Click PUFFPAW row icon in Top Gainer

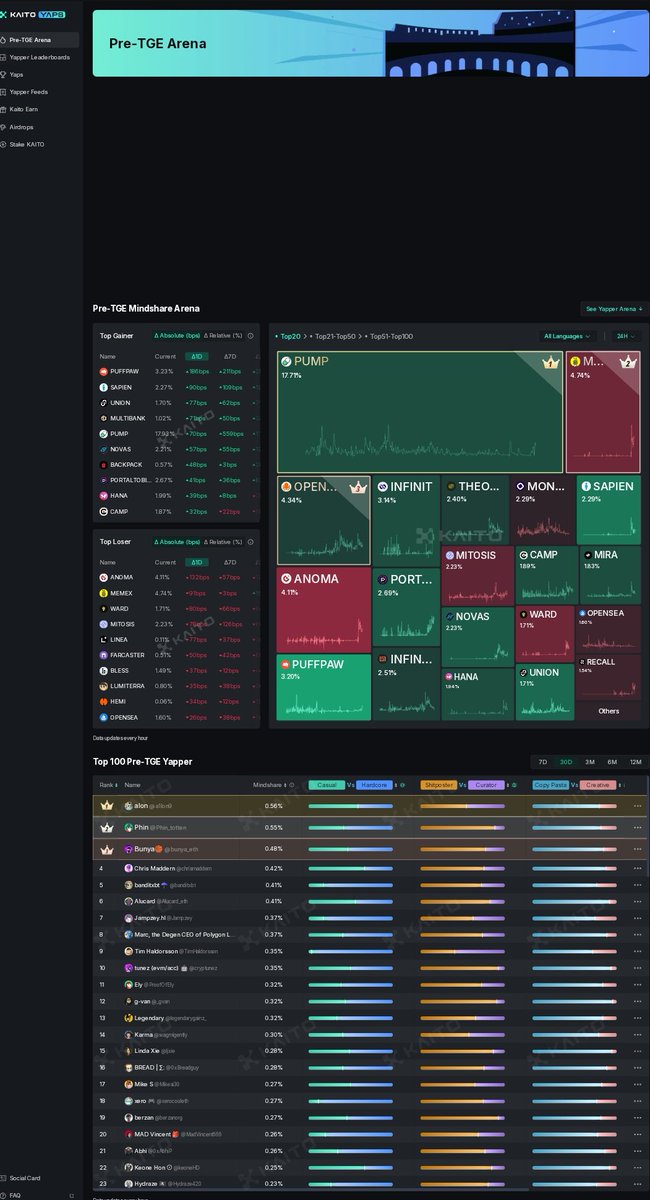click(x=103, y=372)
